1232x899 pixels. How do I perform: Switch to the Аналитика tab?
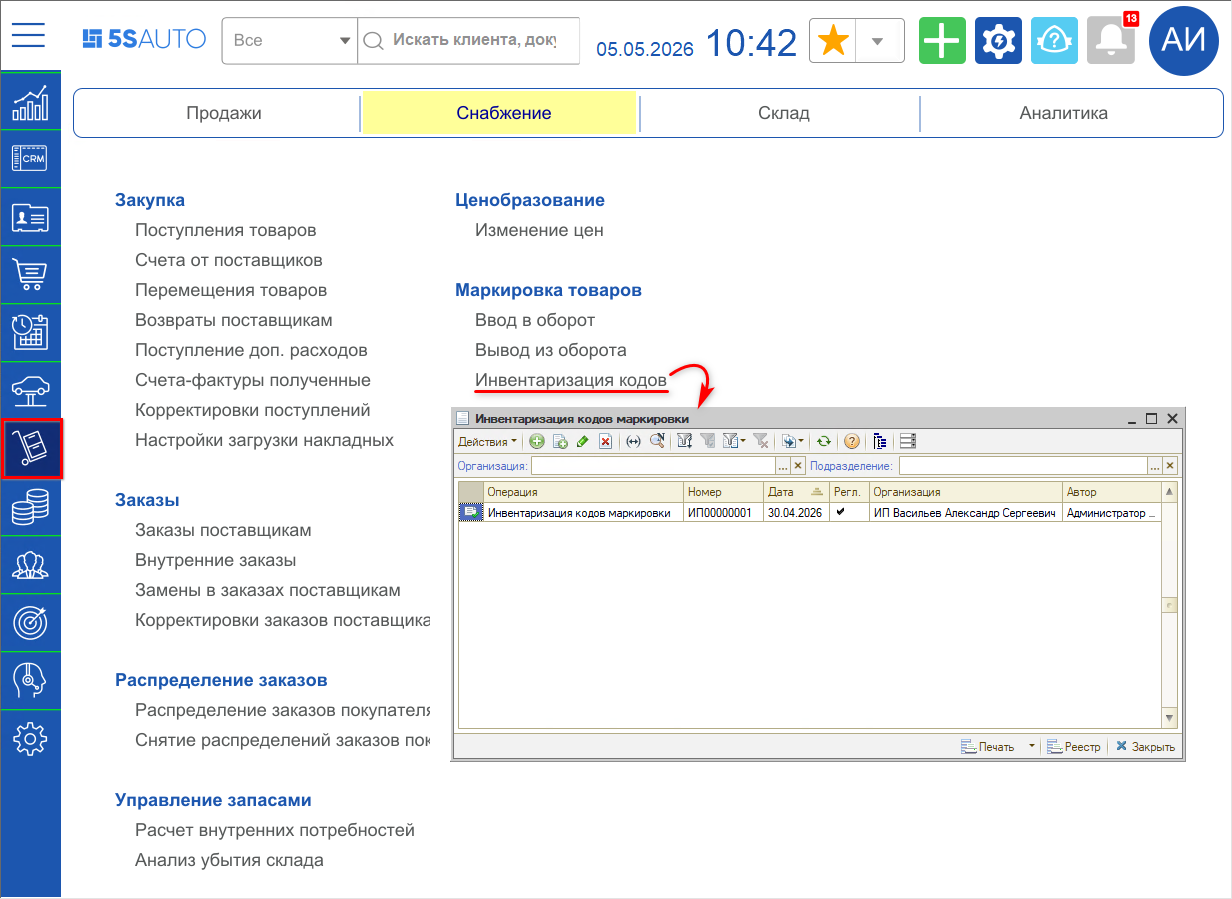(1064, 113)
